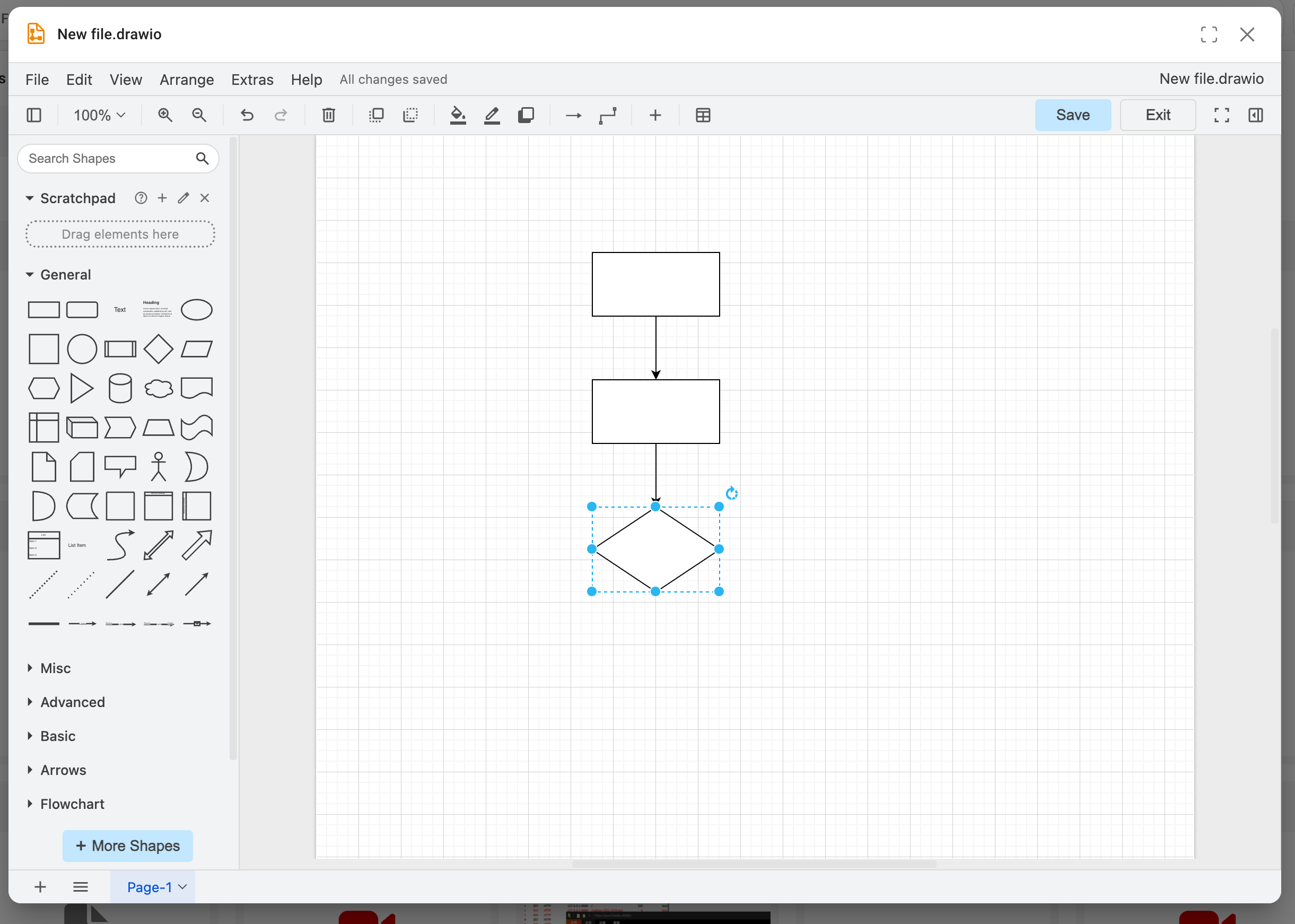Click the Zoom In magnifier icon
This screenshot has width=1295, height=924.
click(x=165, y=115)
